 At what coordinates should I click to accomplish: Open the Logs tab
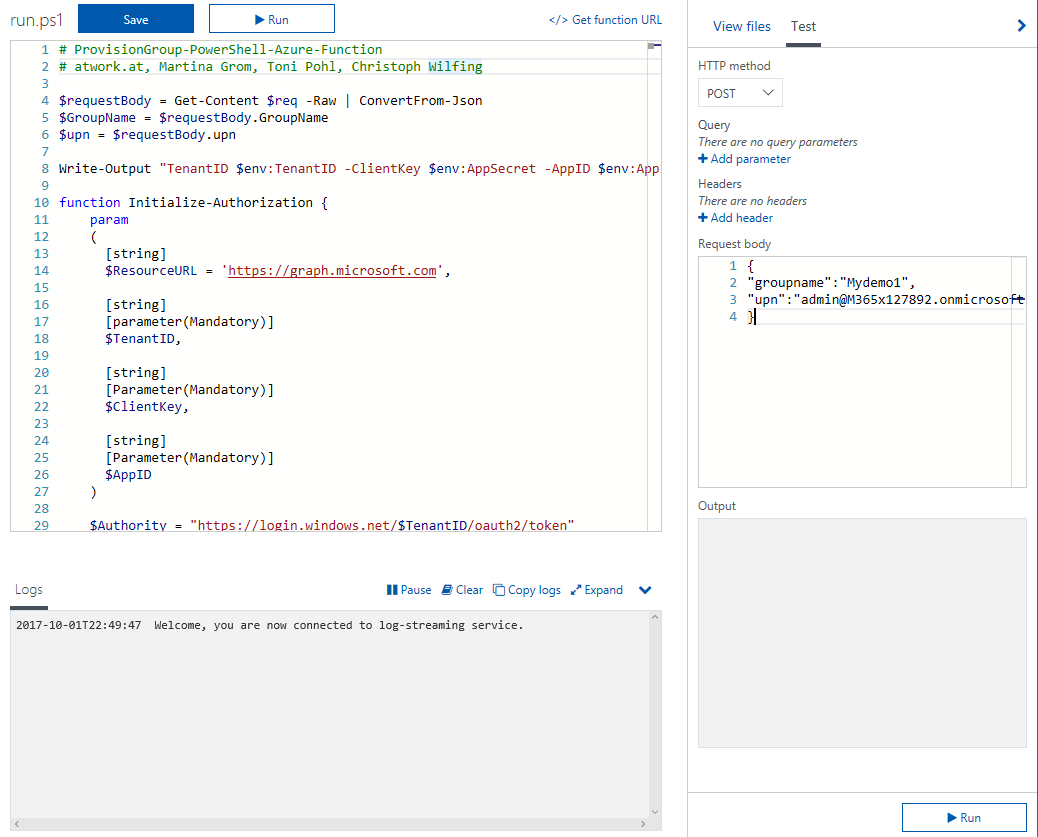29,590
